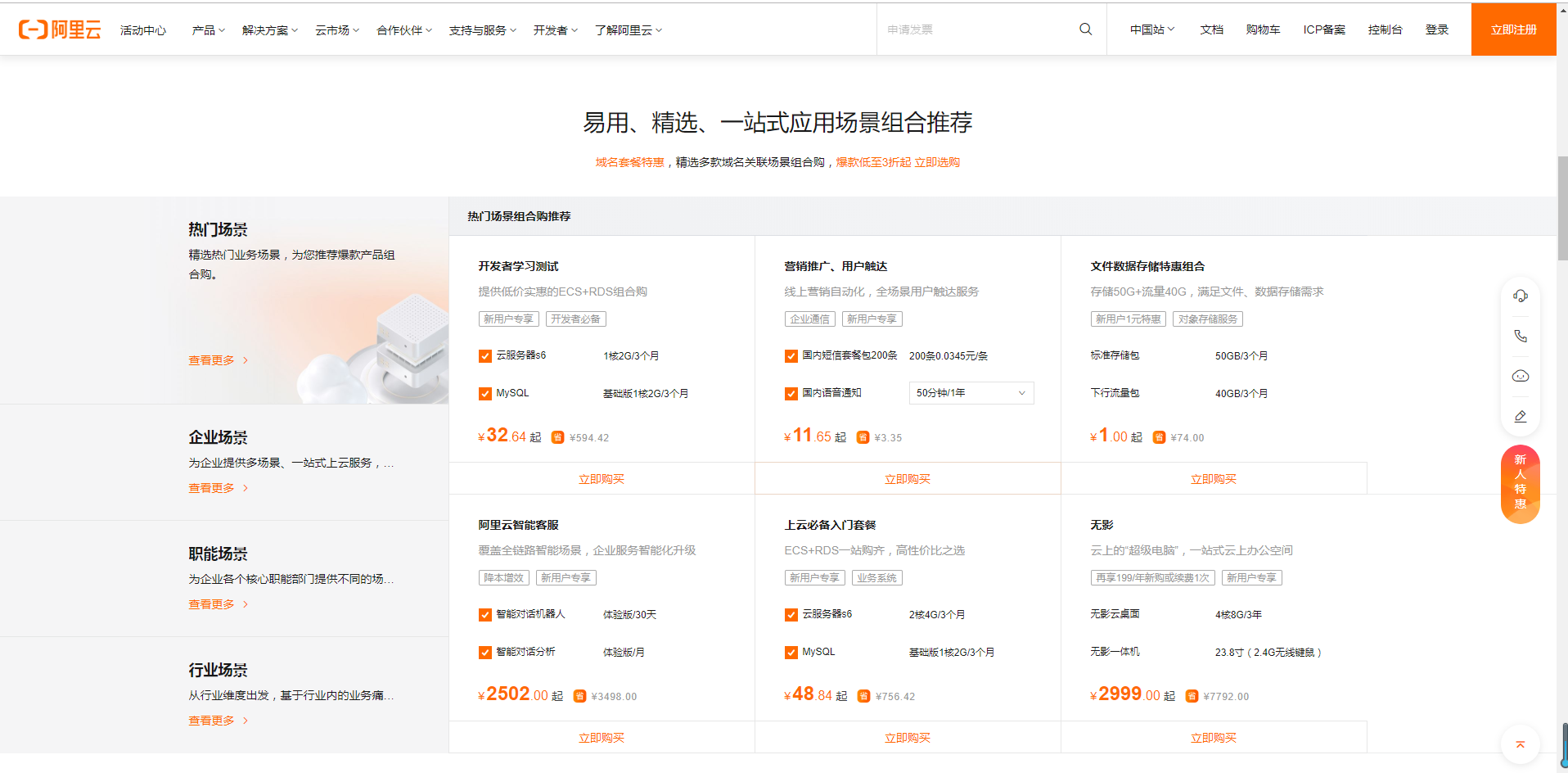Expand the 了解阿里云 menu

[x=629, y=30]
